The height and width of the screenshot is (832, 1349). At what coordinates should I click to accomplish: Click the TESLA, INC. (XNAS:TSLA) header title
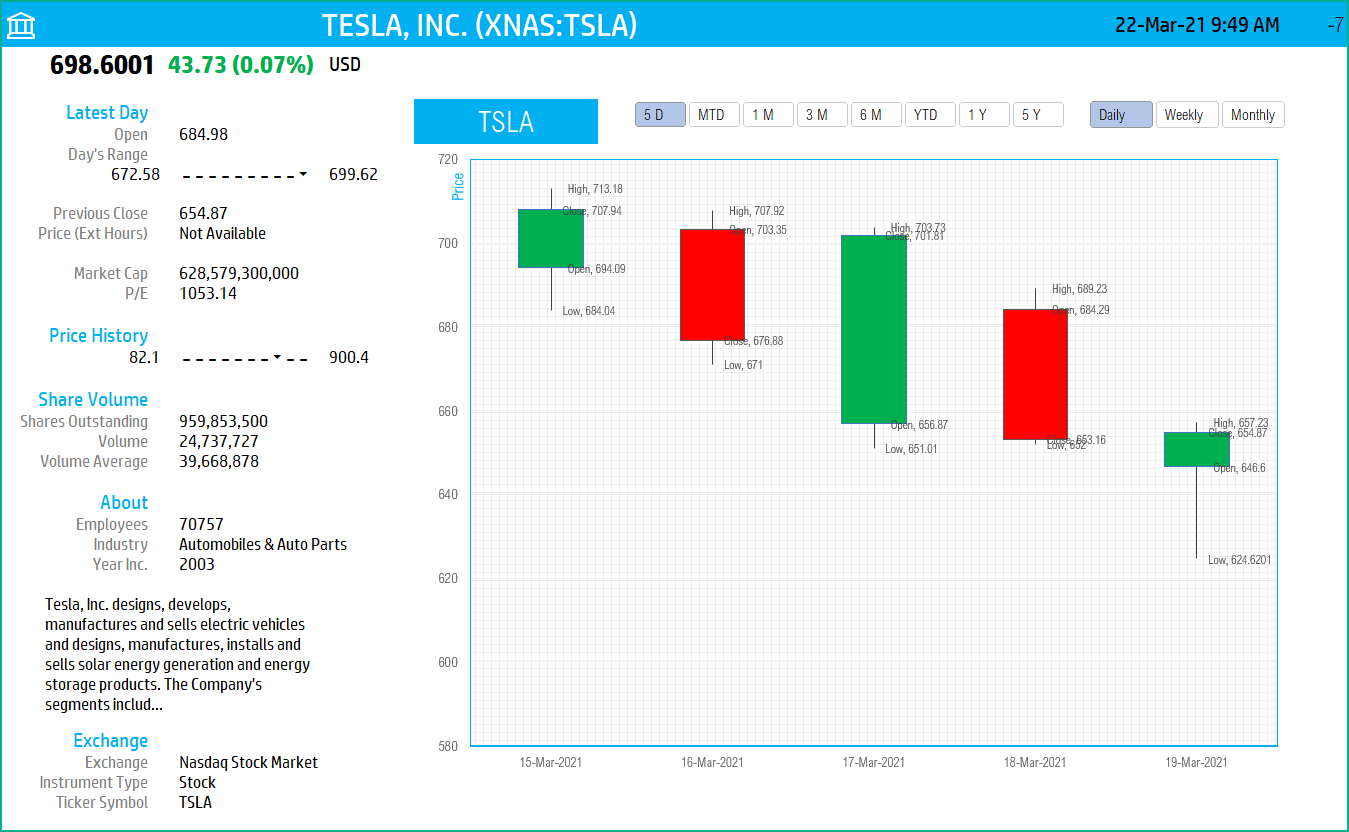click(x=479, y=25)
